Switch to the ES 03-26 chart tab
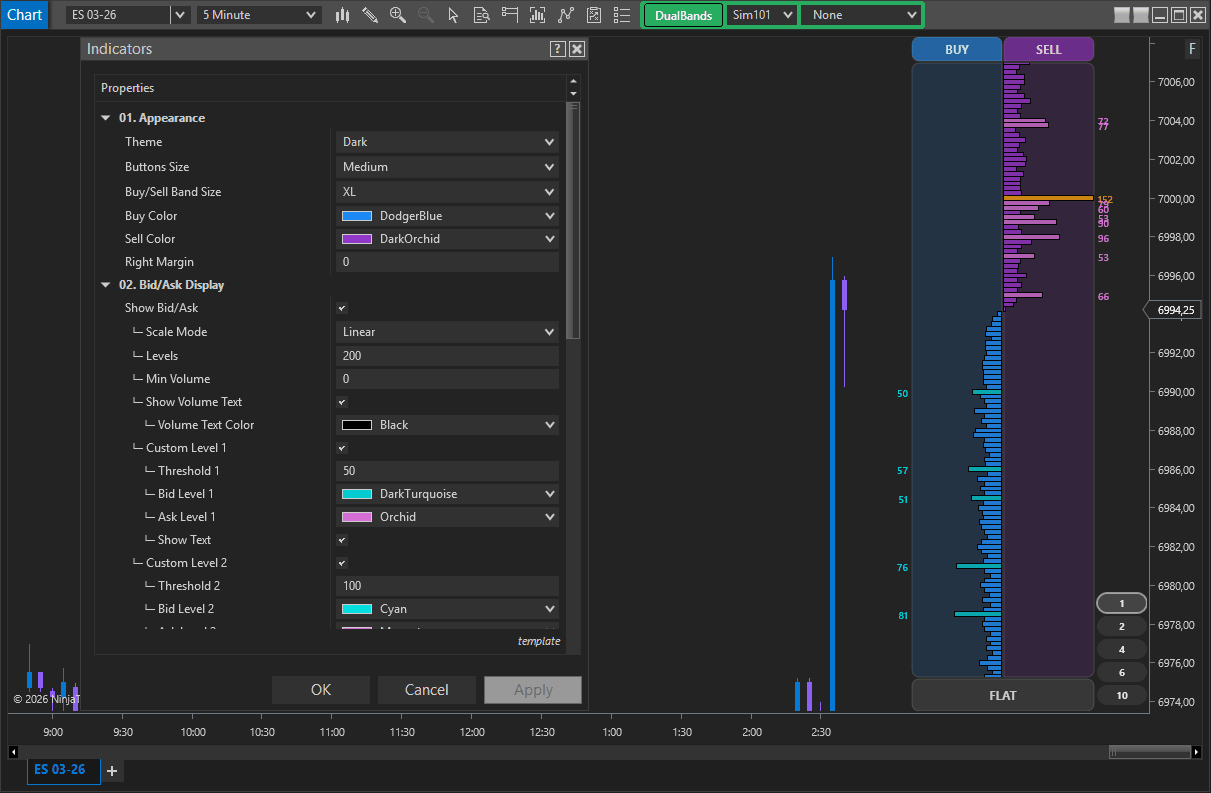Screen dimensions: 1211x793 click(x=62, y=770)
